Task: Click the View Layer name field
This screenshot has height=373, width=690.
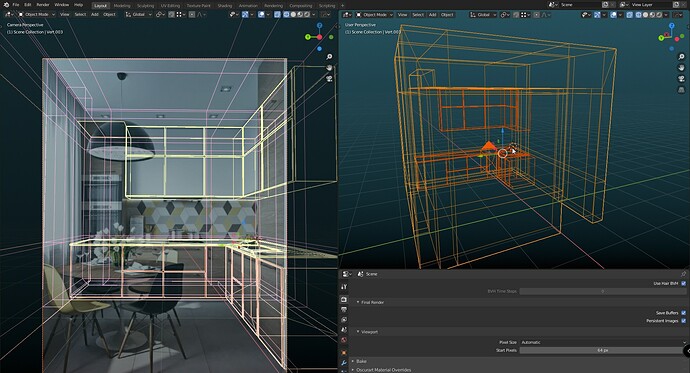Action: [652, 4]
